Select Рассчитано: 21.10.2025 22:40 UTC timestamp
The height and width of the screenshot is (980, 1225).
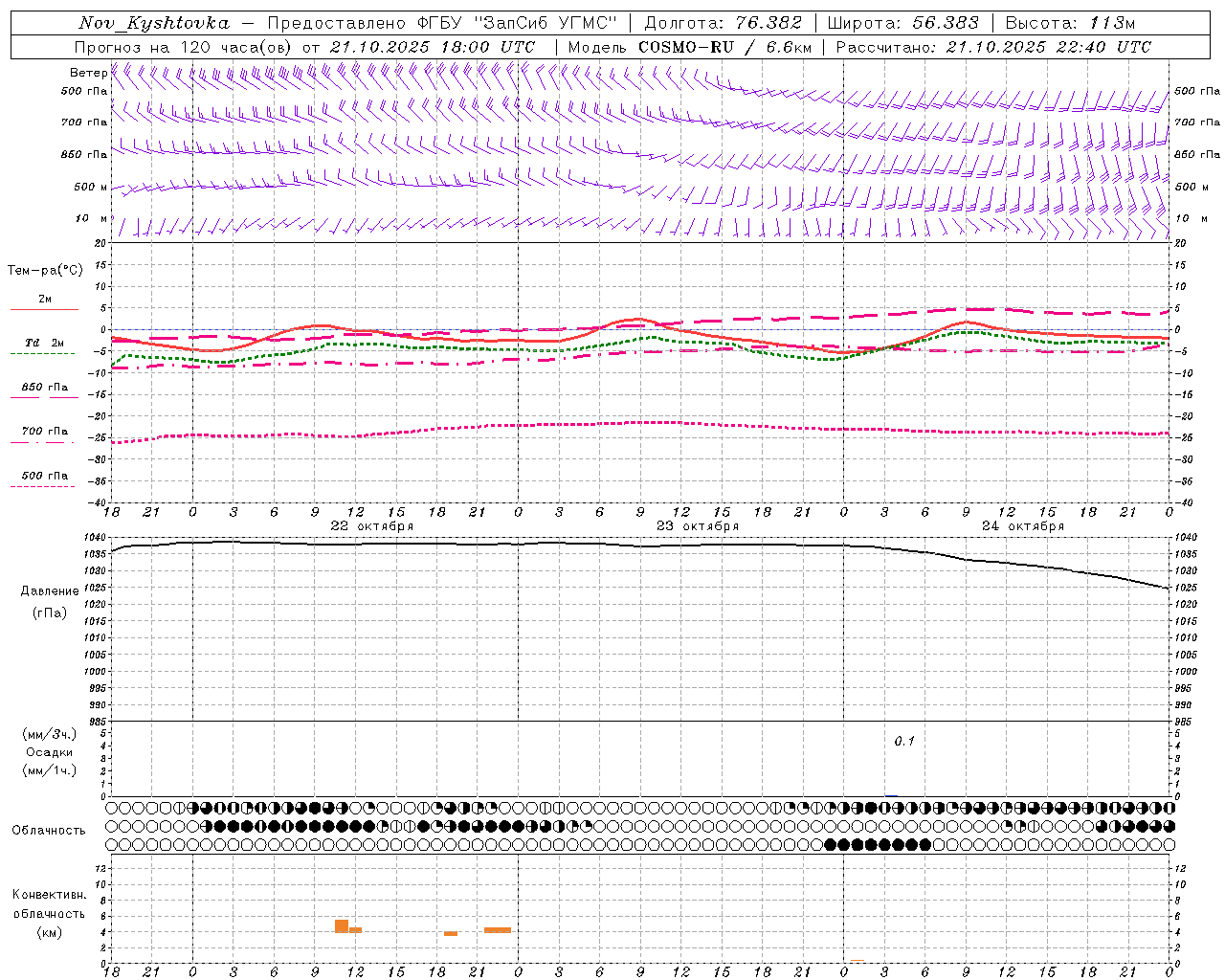pyautogui.click(x=993, y=47)
